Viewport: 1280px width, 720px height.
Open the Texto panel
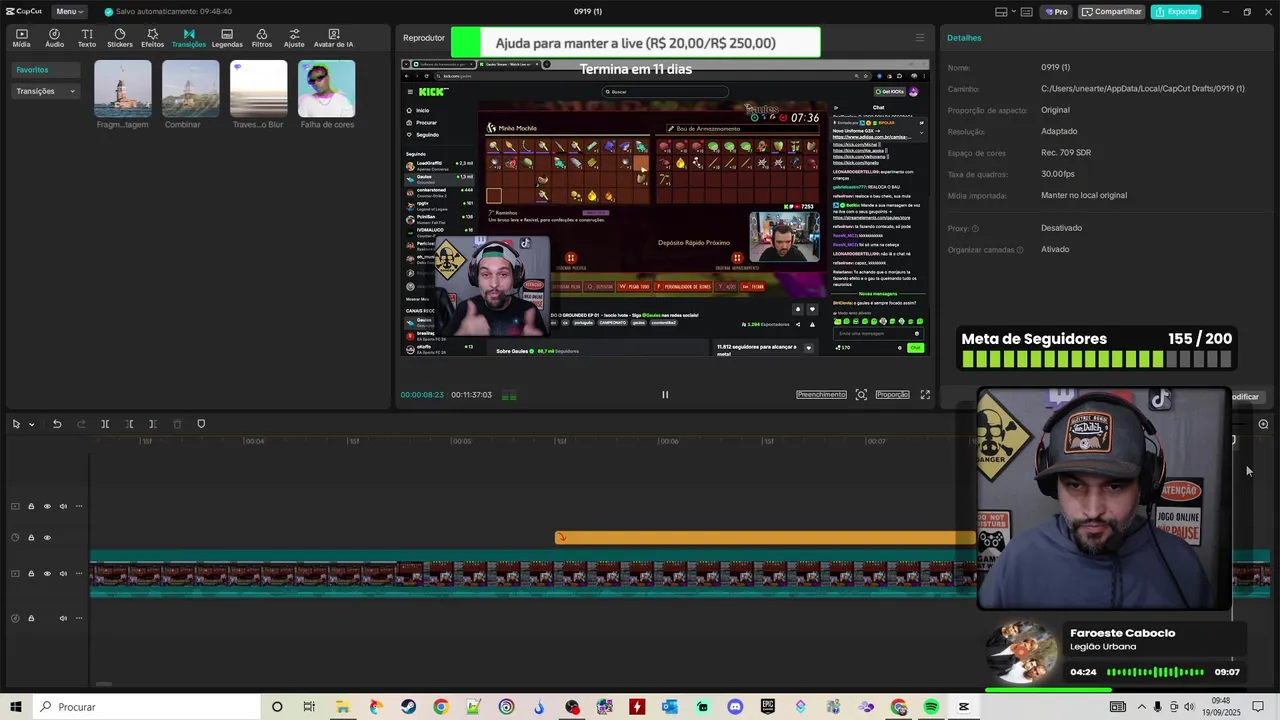point(87,38)
